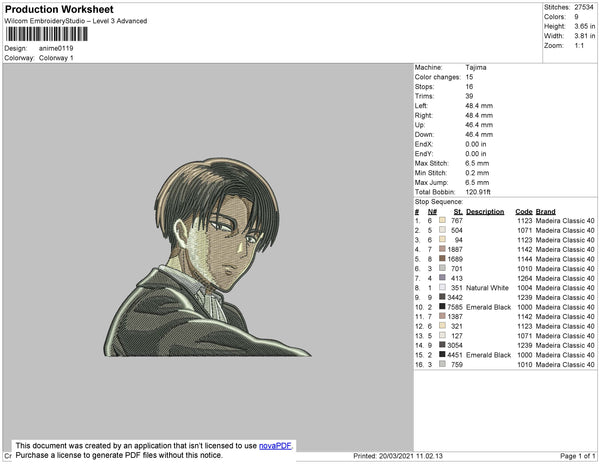This screenshot has height=464, width=600.
Task: Click the Zoom value '1:1'
Action: point(579,46)
